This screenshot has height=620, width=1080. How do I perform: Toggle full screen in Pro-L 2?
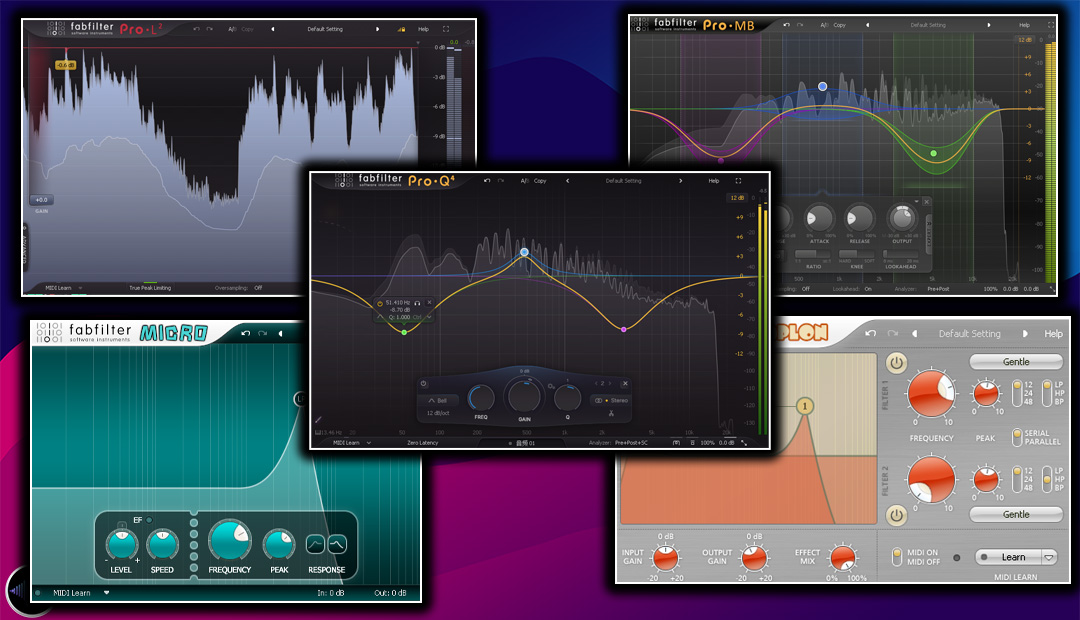click(446, 29)
